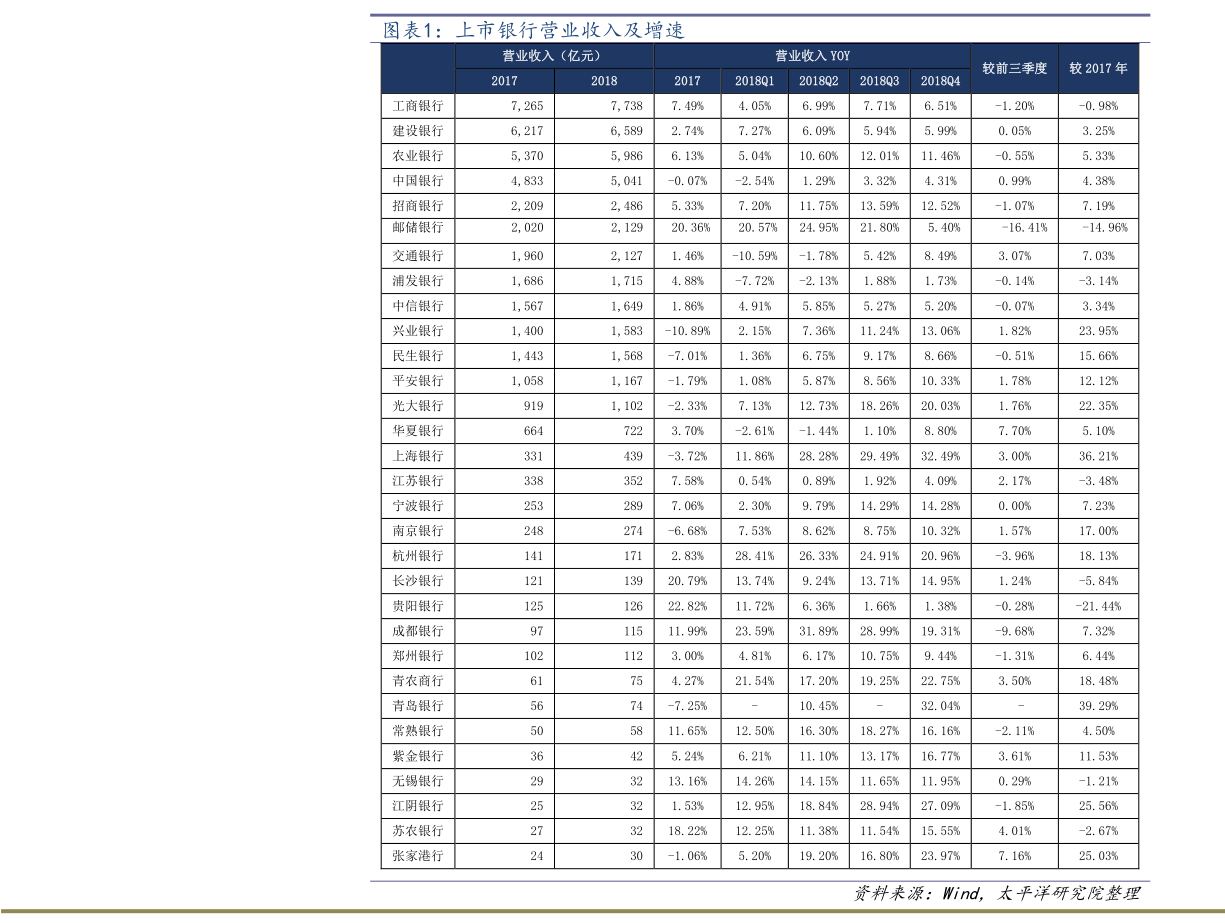Screen dimensions: 1225x923
Task: Select the 招商银行 row label
Action: click(x=418, y=206)
